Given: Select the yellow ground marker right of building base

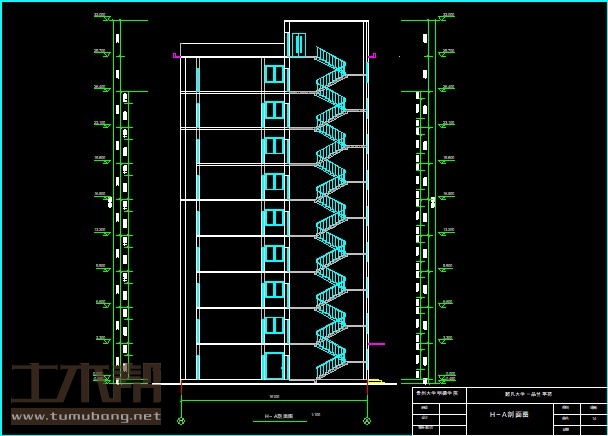Looking at the screenshot, I should [376, 381].
